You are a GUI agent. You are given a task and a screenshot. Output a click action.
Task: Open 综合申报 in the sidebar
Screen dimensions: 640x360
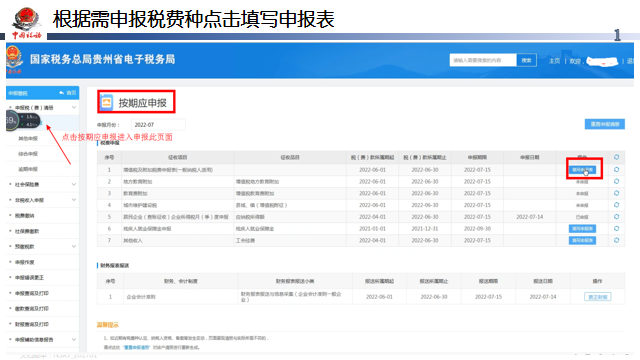(28, 154)
